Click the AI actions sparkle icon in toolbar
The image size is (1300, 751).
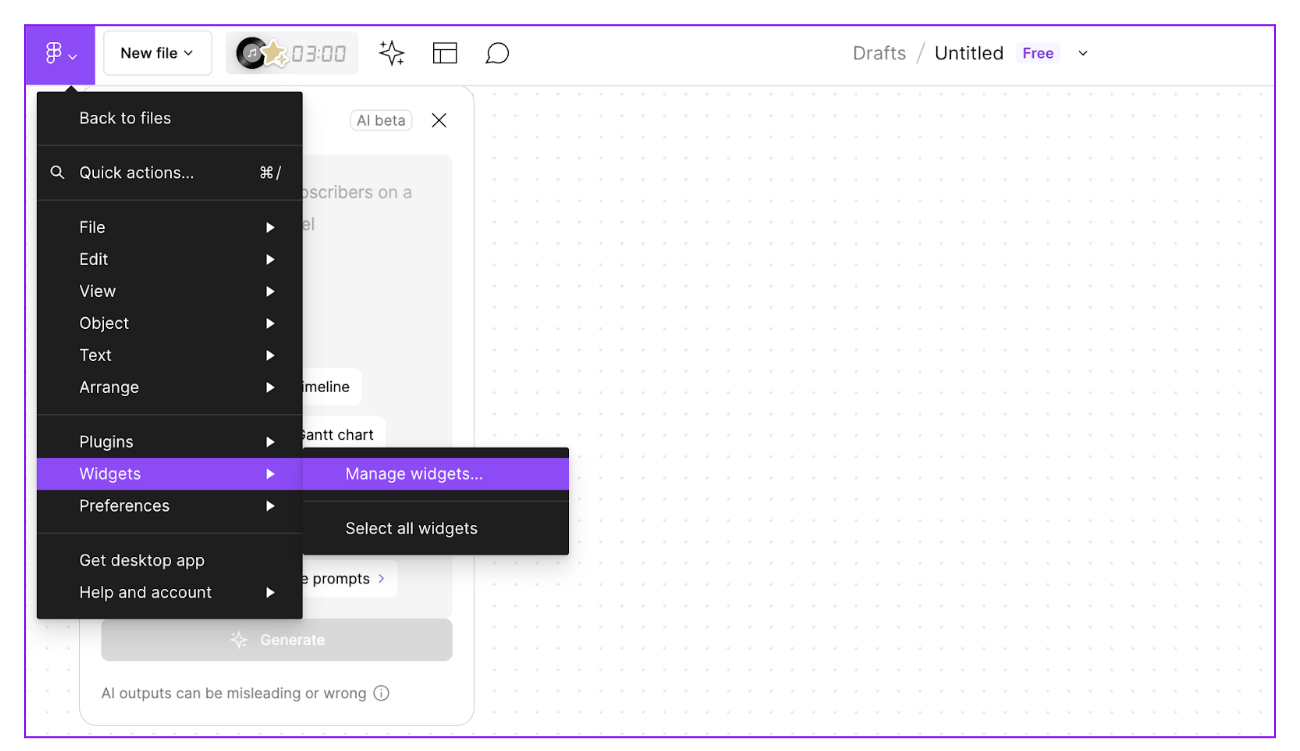(391, 53)
